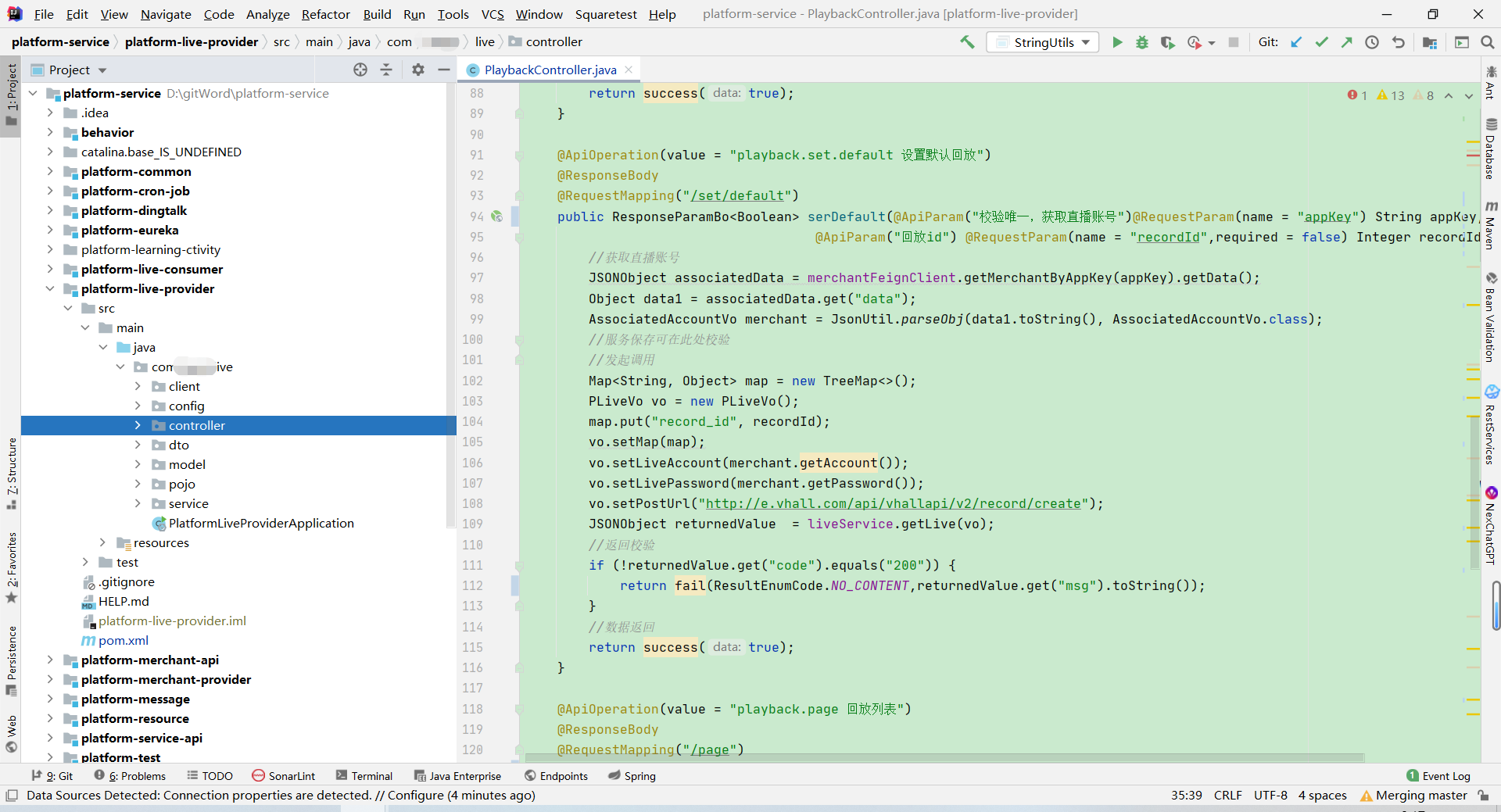Expand the platform-common module

point(50,171)
